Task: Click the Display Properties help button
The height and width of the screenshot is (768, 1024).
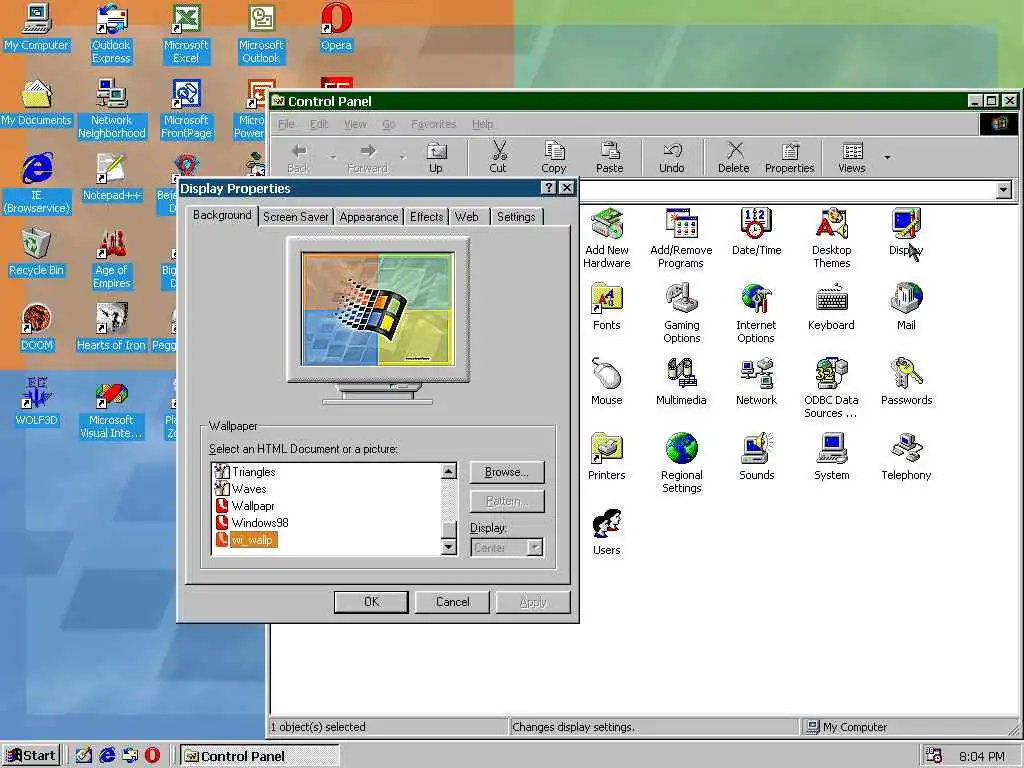Action: tap(549, 188)
